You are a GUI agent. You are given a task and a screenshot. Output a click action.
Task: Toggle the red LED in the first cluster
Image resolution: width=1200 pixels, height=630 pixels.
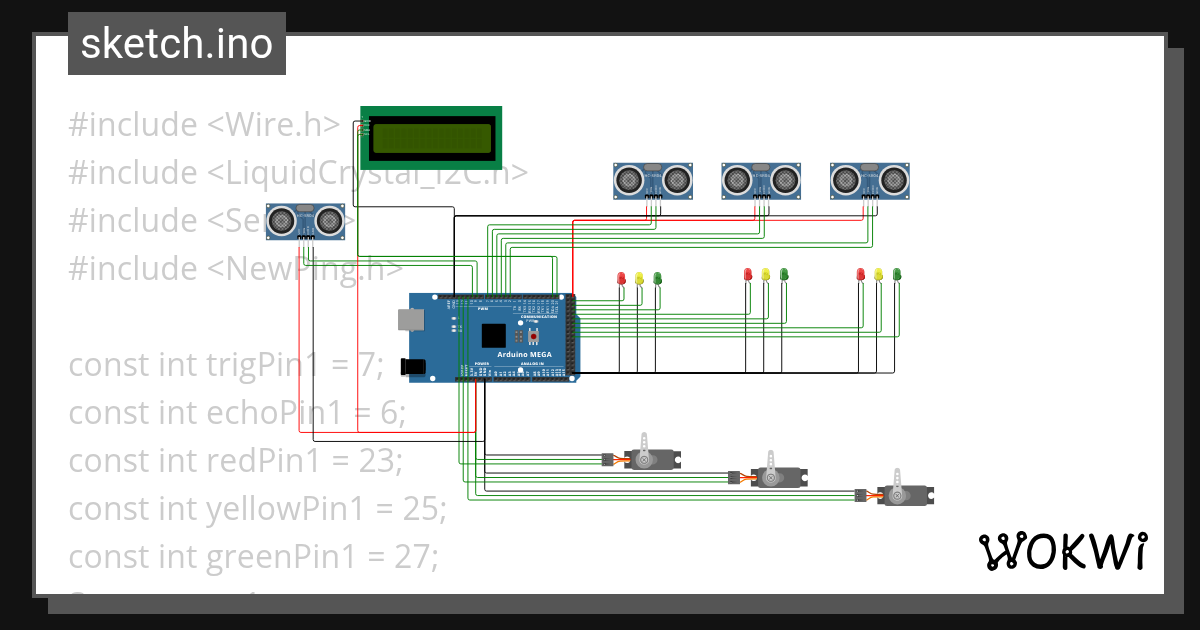[621, 278]
